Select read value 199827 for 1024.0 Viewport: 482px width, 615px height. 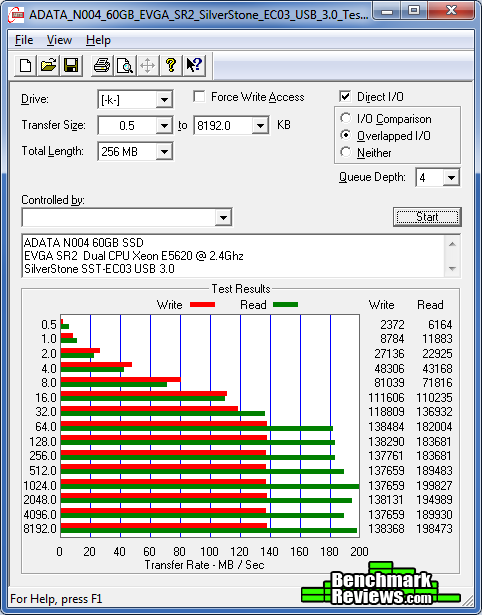tap(434, 486)
